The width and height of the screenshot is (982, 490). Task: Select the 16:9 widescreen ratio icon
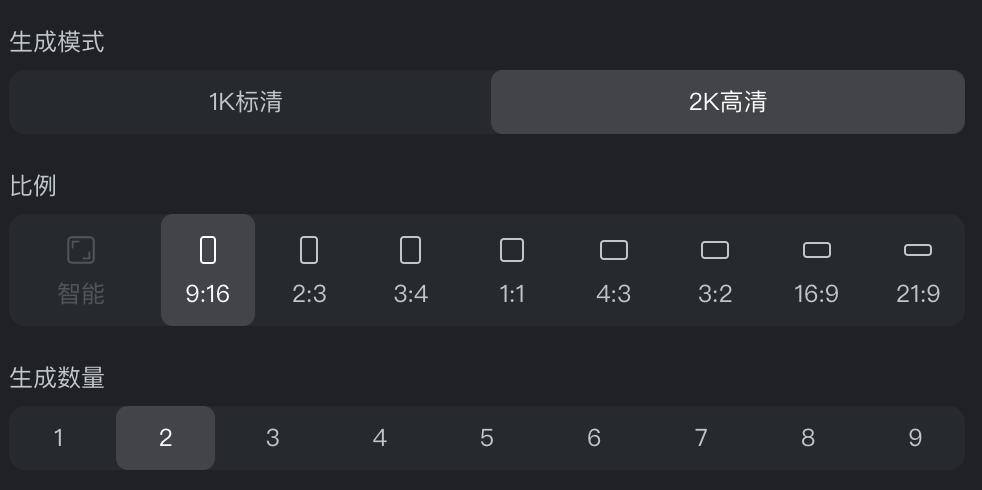(816, 250)
